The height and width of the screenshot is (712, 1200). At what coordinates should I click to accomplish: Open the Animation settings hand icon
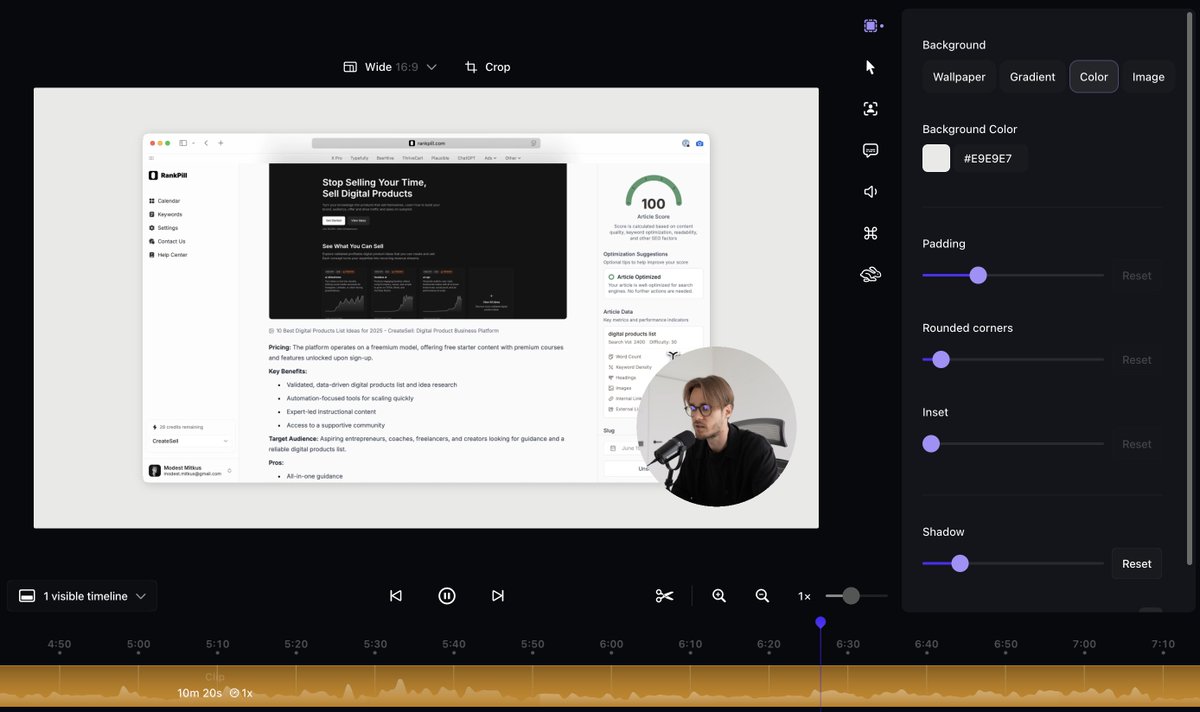871,275
